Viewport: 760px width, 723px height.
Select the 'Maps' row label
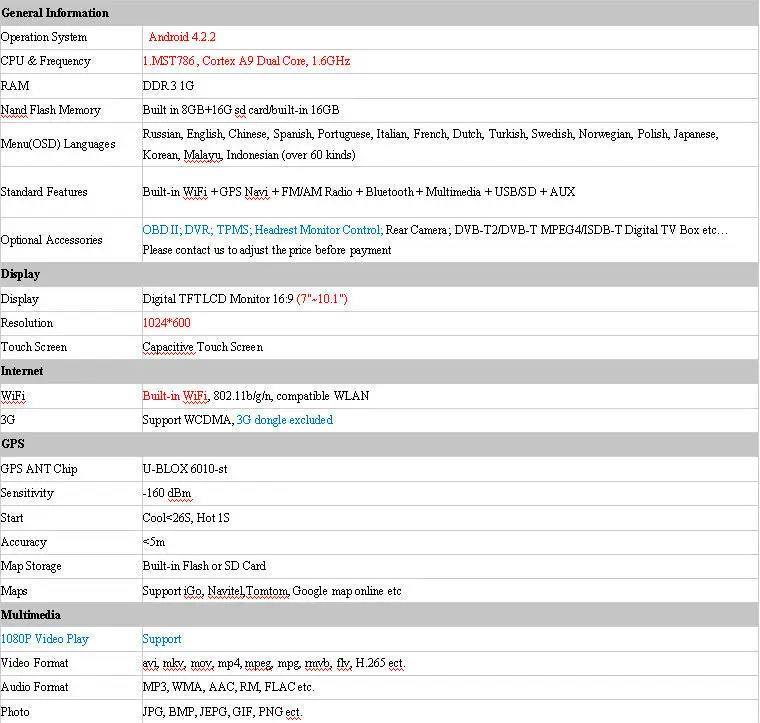14,591
